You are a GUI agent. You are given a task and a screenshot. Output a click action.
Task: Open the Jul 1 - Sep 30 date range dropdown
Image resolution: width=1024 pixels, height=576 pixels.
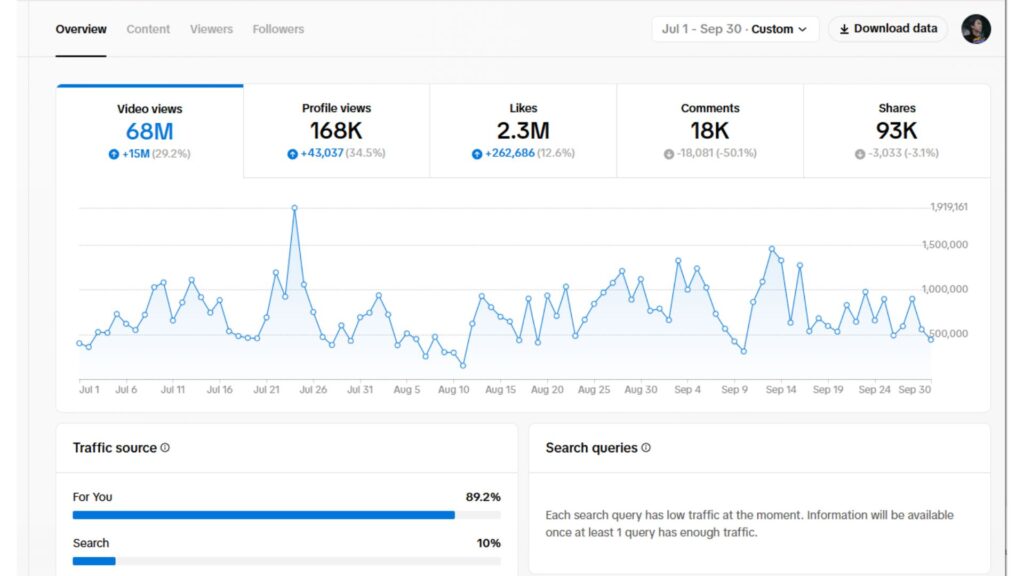[x=734, y=29]
